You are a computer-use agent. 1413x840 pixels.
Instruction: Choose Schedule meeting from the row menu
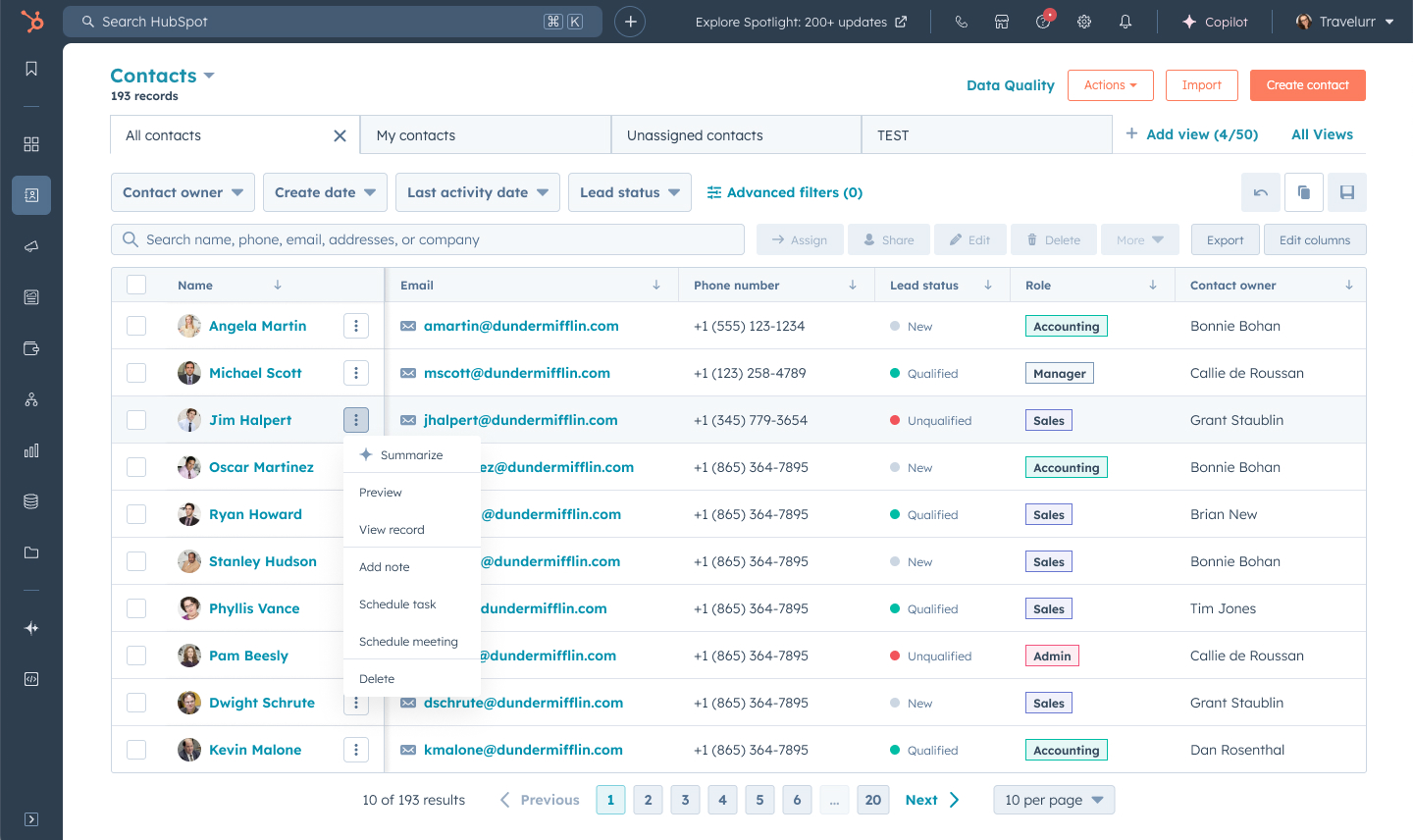(x=412, y=642)
